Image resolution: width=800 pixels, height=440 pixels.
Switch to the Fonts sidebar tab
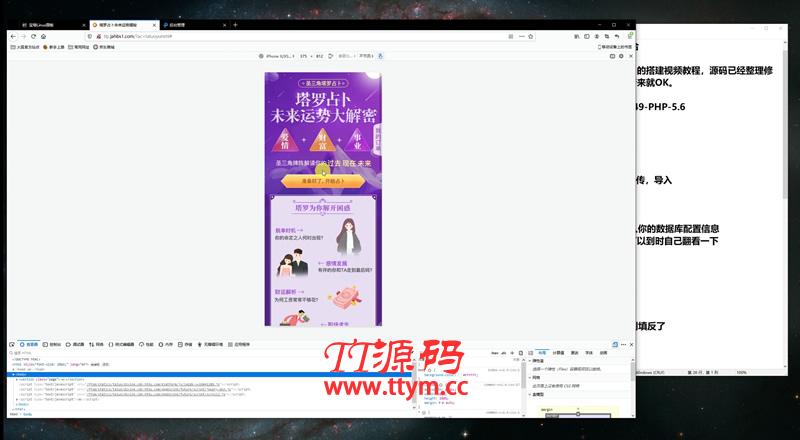[589, 353]
